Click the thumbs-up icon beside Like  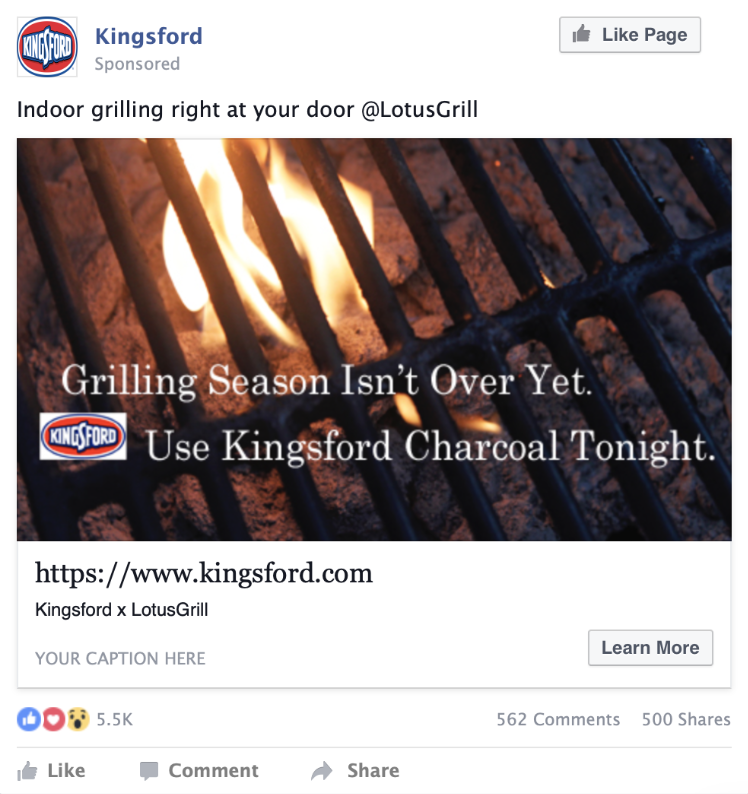[x=27, y=771]
